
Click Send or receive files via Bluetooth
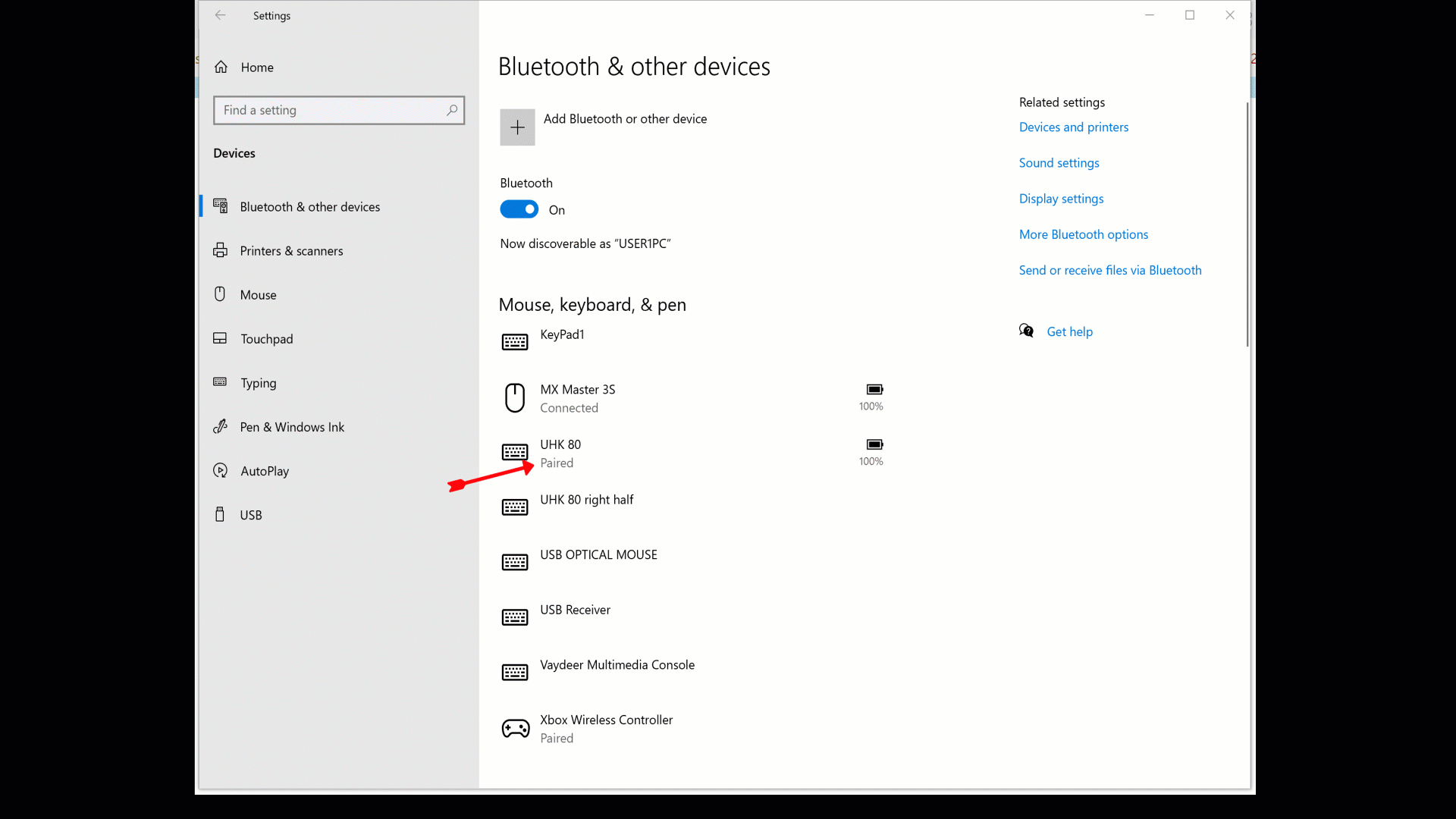pos(1109,270)
